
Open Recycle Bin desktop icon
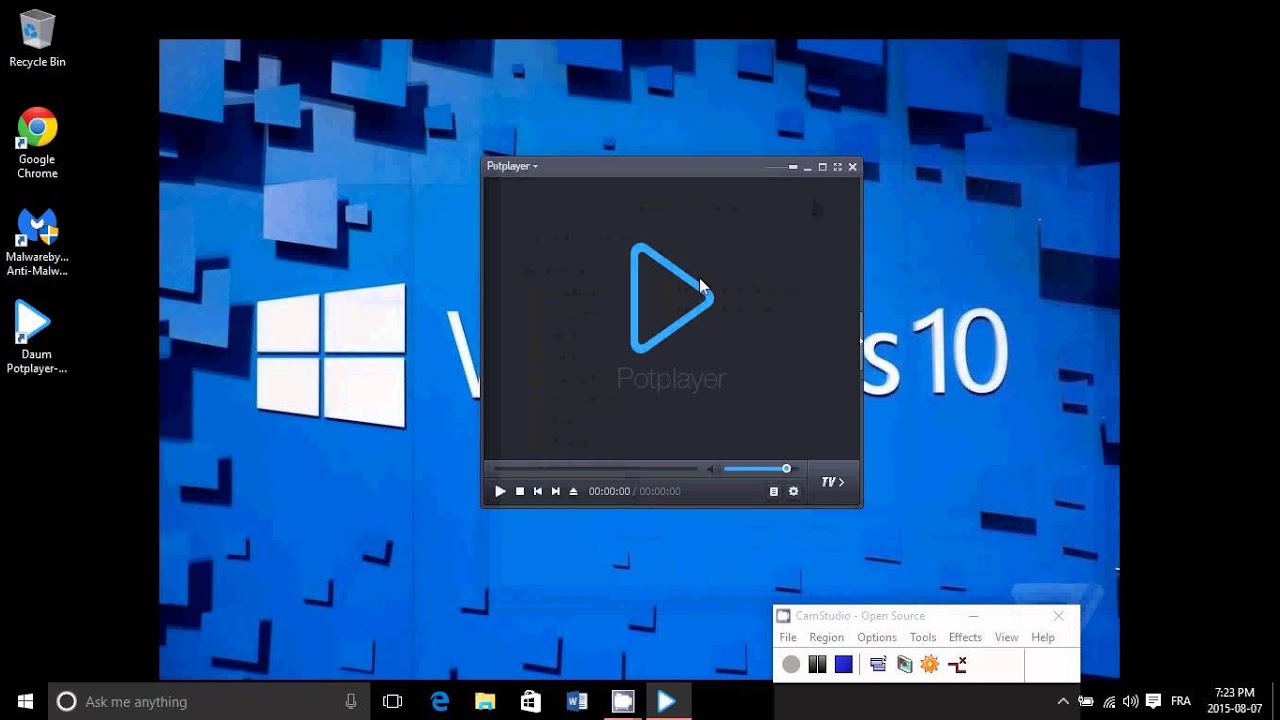pos(37,39)
